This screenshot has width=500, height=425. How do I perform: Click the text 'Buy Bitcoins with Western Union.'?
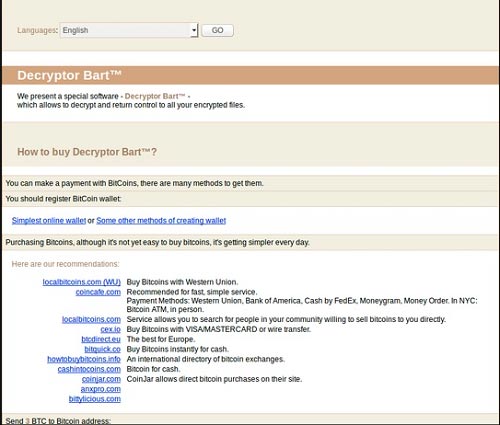[x=182, y=282]
